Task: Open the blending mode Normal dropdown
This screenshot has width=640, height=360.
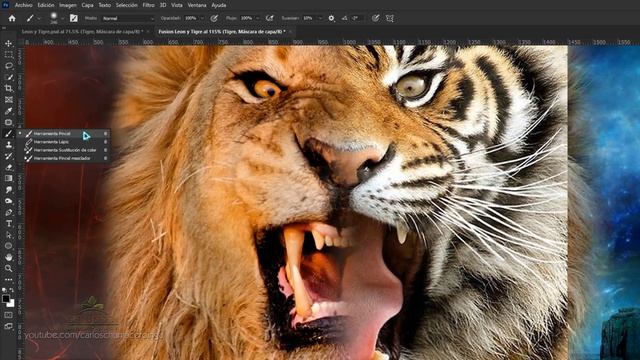Action: [x=128, y=18]
